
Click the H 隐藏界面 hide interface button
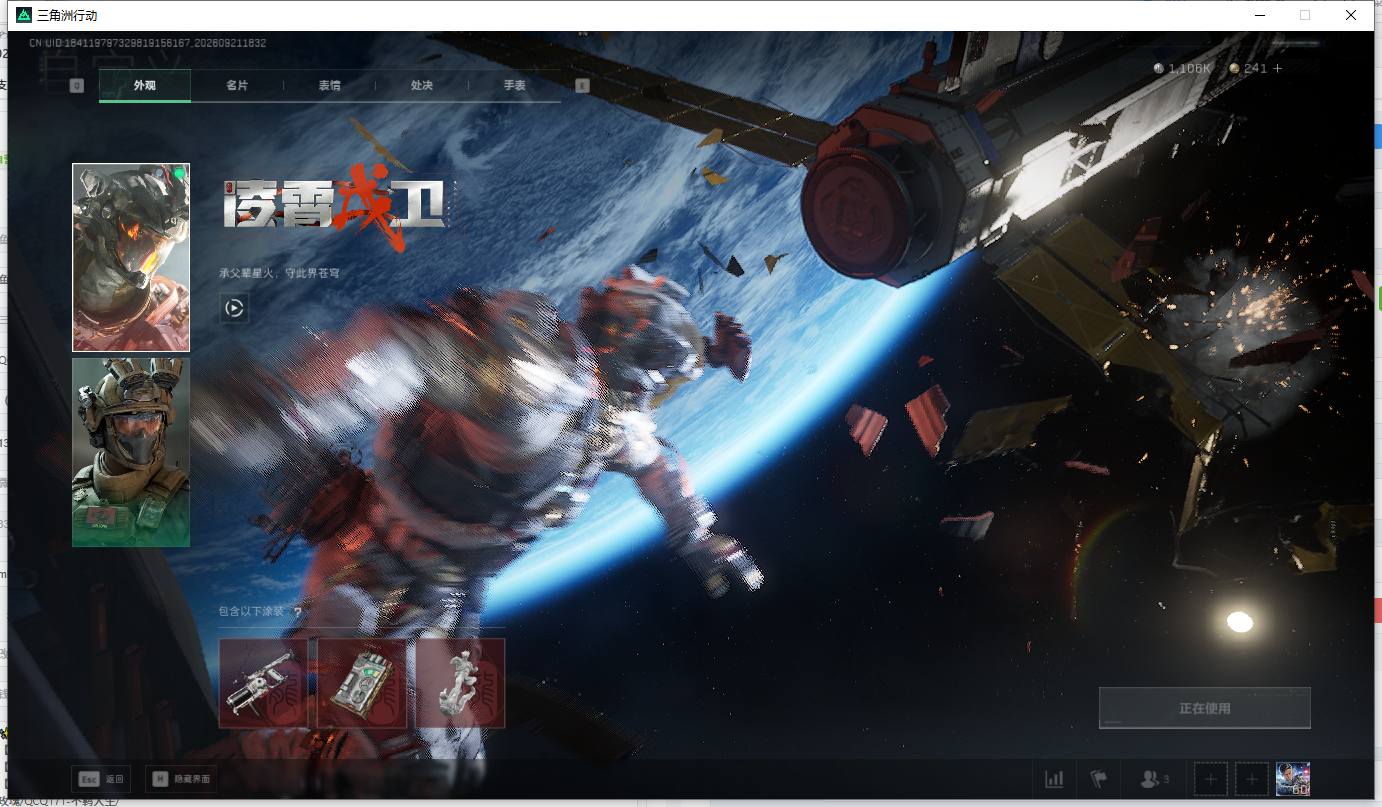click(x=180, y=779)
